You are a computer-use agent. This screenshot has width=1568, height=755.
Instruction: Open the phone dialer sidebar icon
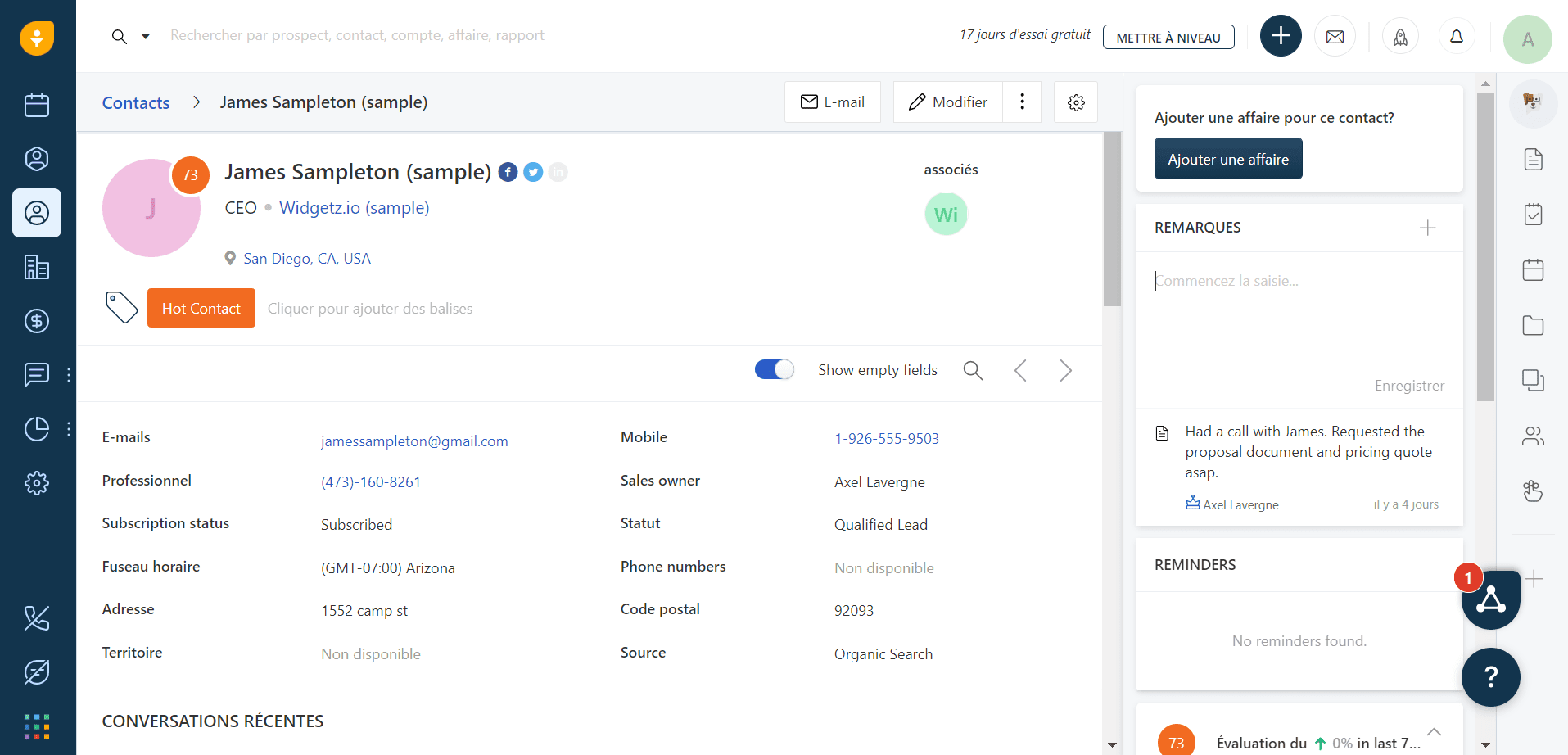pyautogui.click(x=37, y=617)
